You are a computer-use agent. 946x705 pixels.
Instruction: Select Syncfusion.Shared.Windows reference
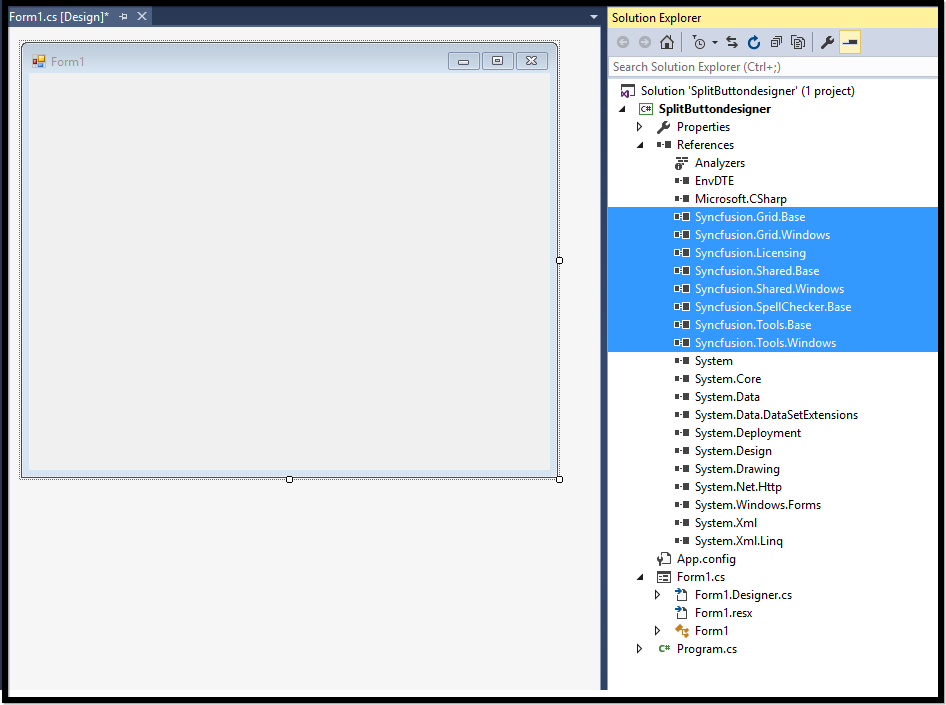[769, 289]
